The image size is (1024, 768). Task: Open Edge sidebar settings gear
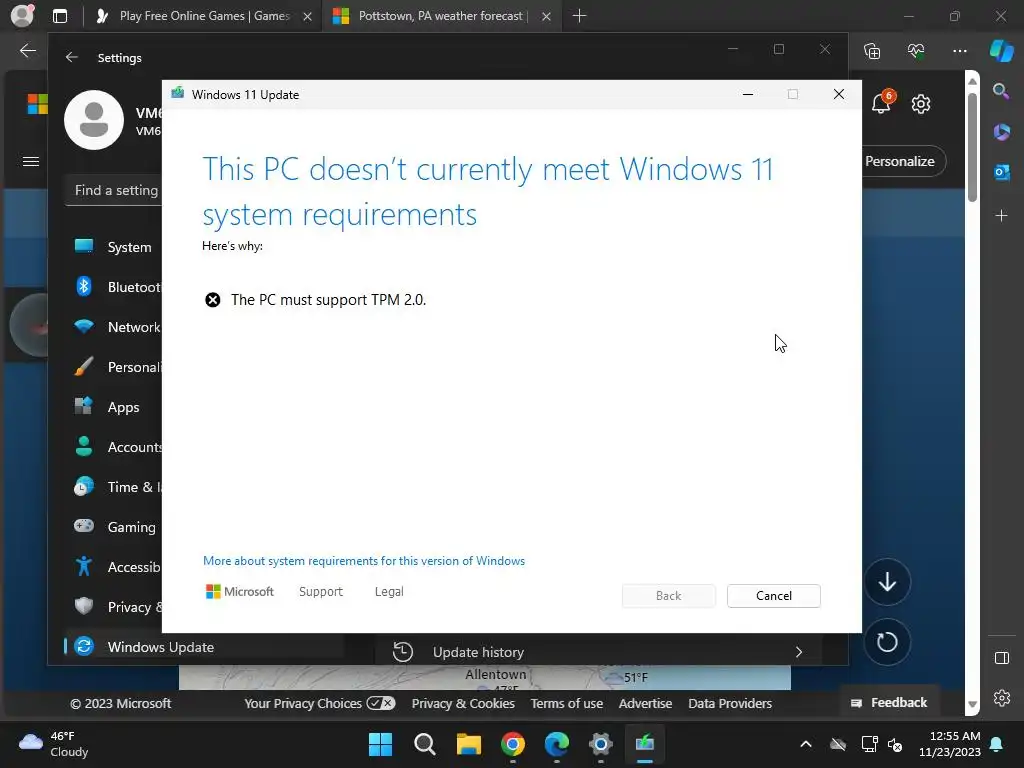[1001, 698]
